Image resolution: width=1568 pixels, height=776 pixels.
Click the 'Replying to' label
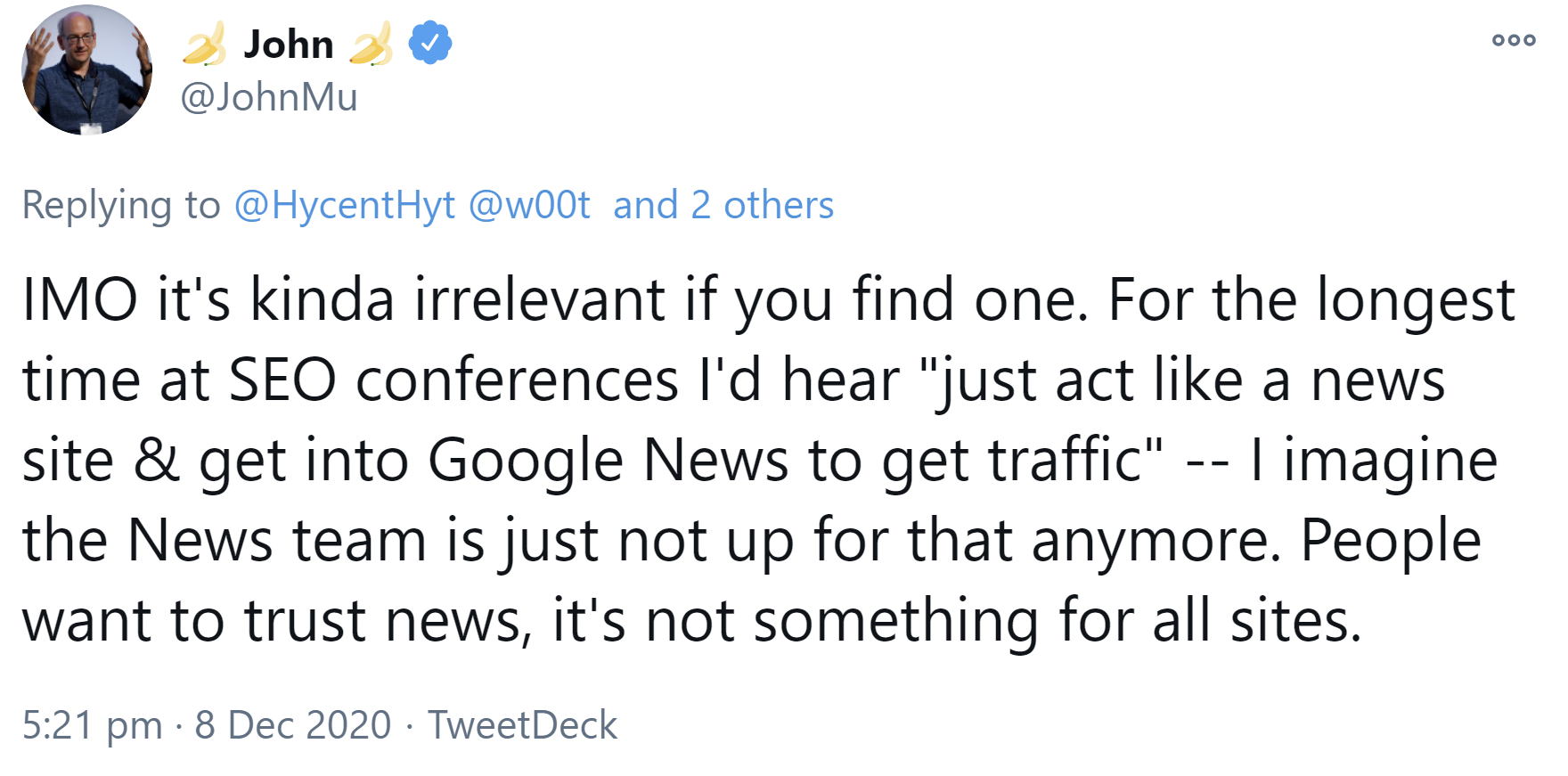click(117, 204)
